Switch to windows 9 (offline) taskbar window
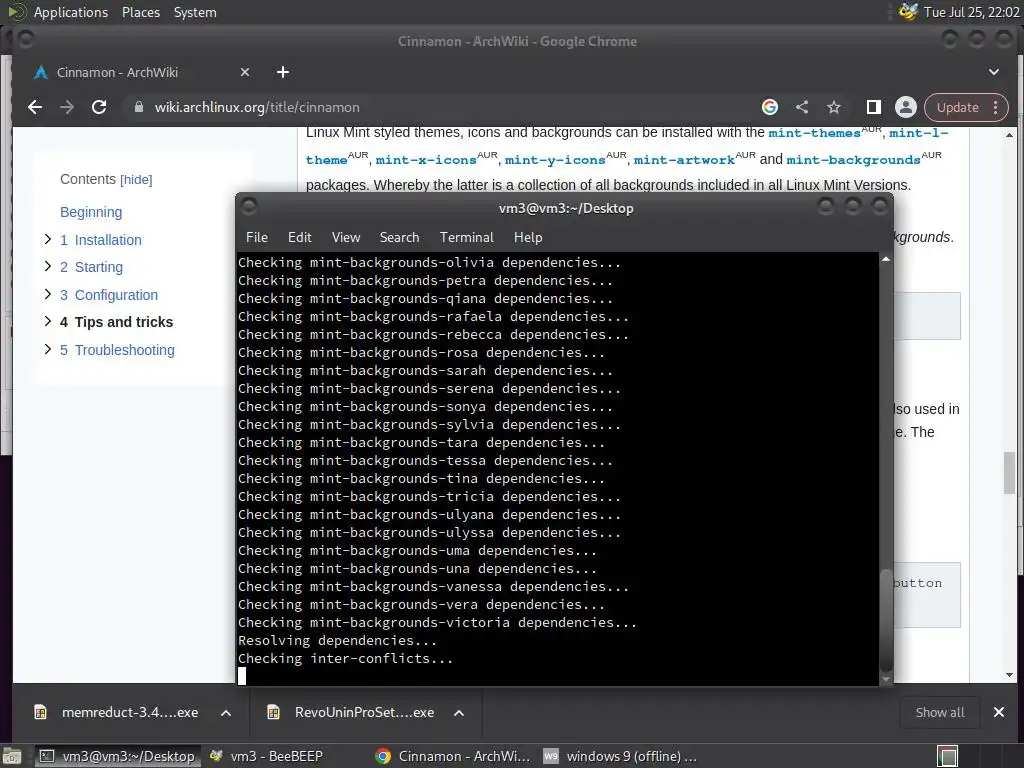Screen dimensions: 1024x768 coord(620,756)
